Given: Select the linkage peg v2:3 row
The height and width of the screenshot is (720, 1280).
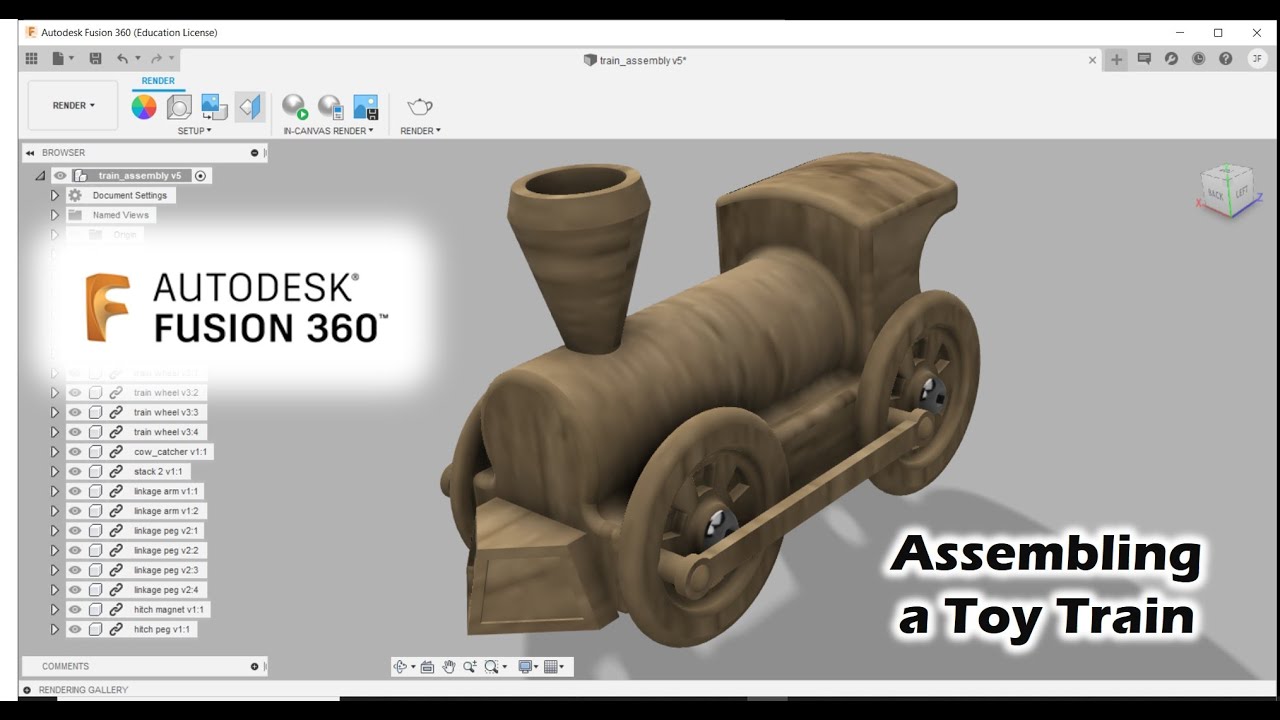Looking at the screenshot, I should pos(166,570).
